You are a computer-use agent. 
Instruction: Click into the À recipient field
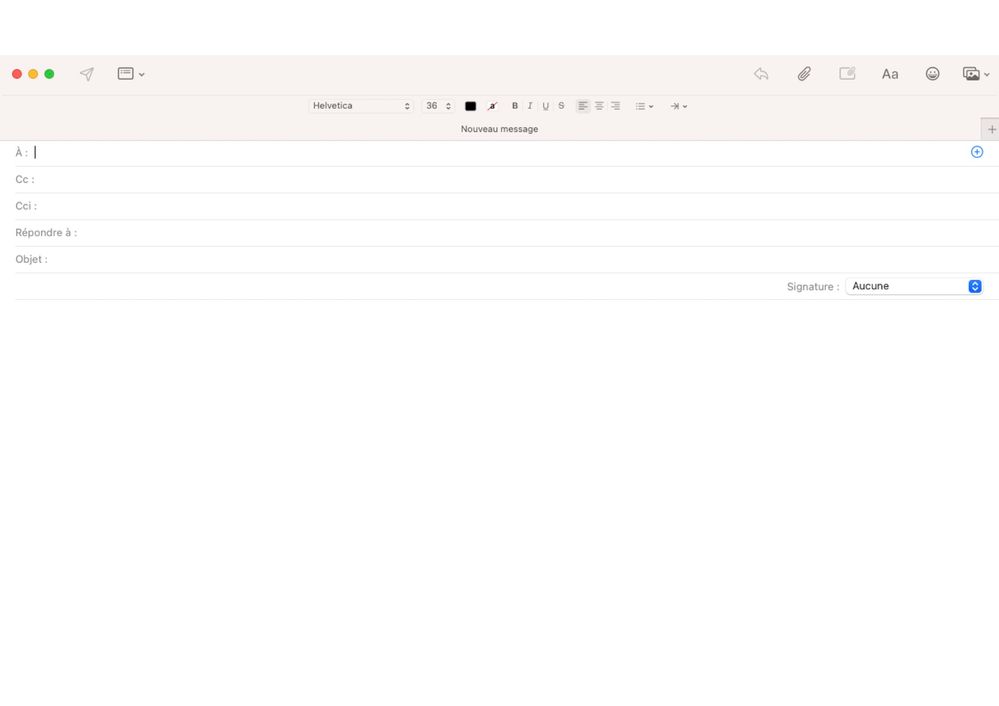point(500,152)
